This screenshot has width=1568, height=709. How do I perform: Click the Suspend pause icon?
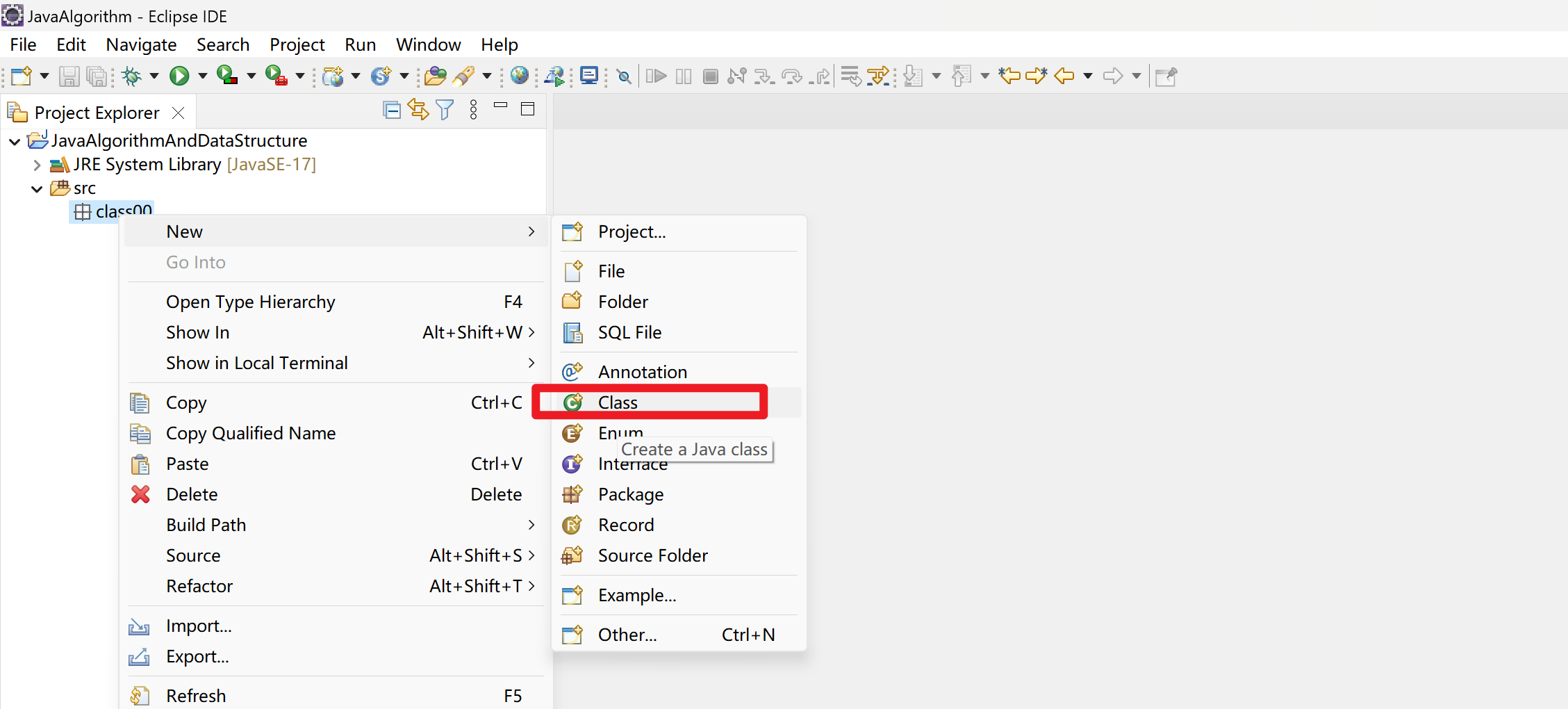tap(684, 76)
